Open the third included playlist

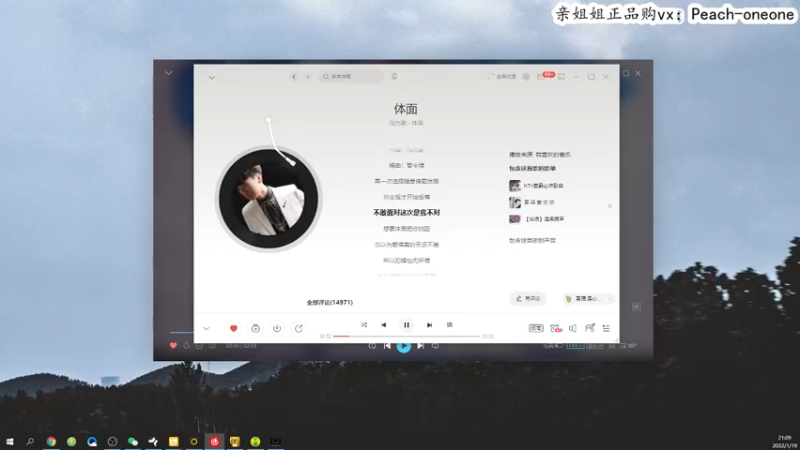pos(537,219)
